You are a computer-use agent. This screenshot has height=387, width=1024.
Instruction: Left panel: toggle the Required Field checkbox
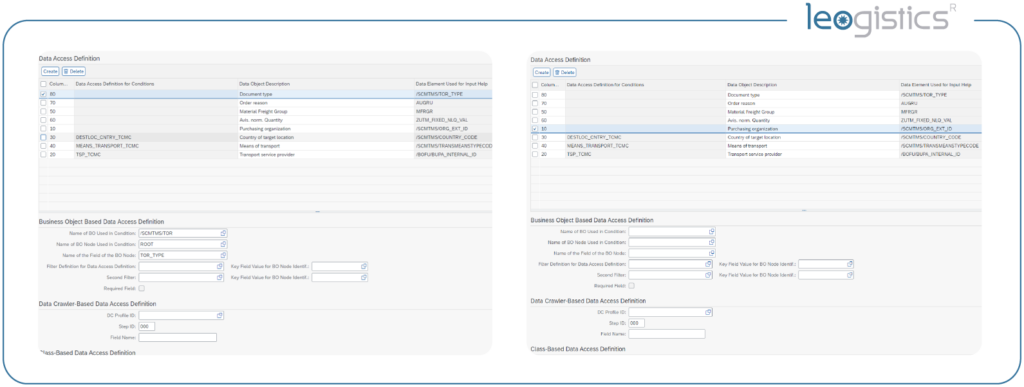click(x=142, y=288)
